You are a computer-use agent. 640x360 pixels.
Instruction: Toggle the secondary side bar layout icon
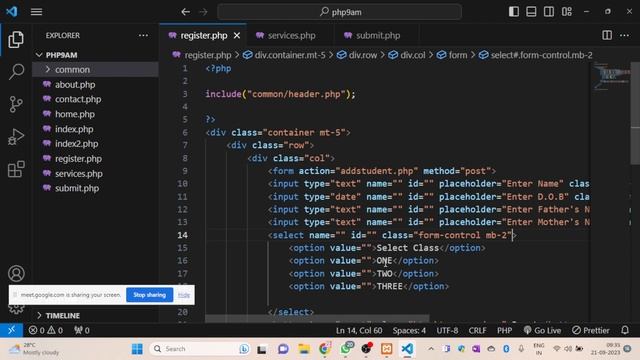tap(549, 11)
